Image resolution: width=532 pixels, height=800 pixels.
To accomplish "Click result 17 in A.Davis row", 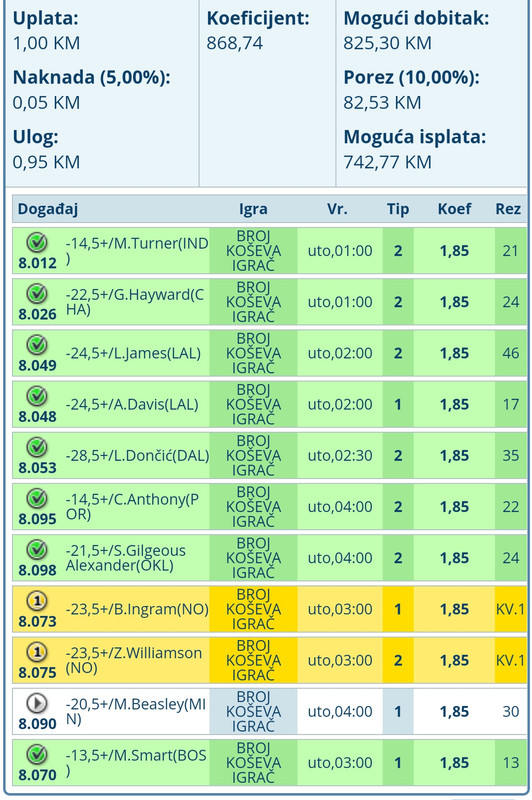I will (511, 405).
